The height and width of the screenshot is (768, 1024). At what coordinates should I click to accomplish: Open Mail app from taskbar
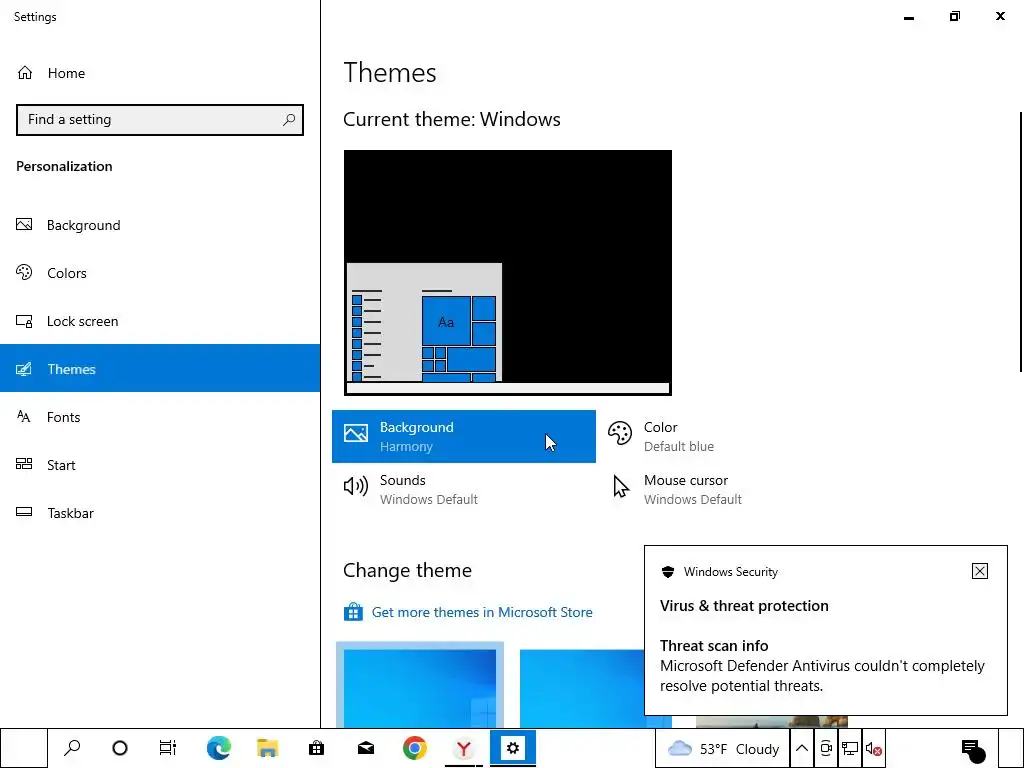[366, 748]
